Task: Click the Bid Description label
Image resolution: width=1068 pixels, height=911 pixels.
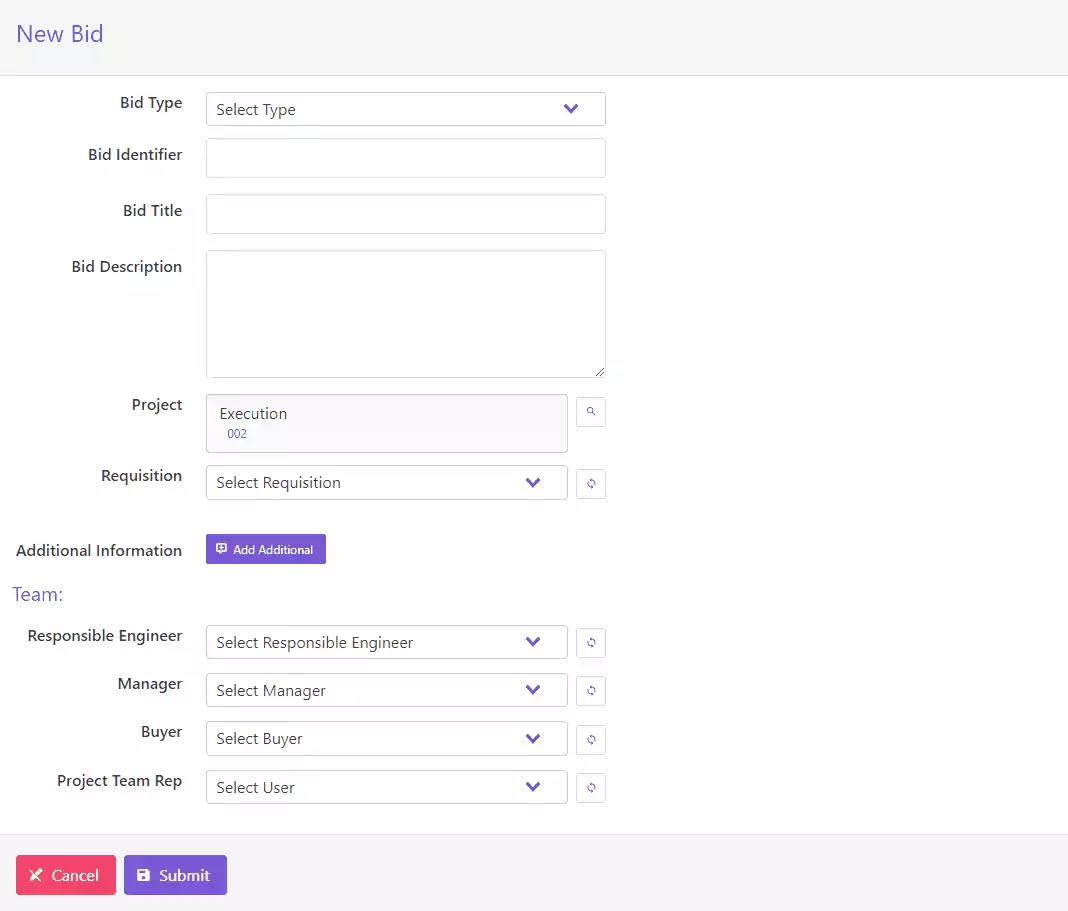Action: pyautogui.click(x=127, y=266)
